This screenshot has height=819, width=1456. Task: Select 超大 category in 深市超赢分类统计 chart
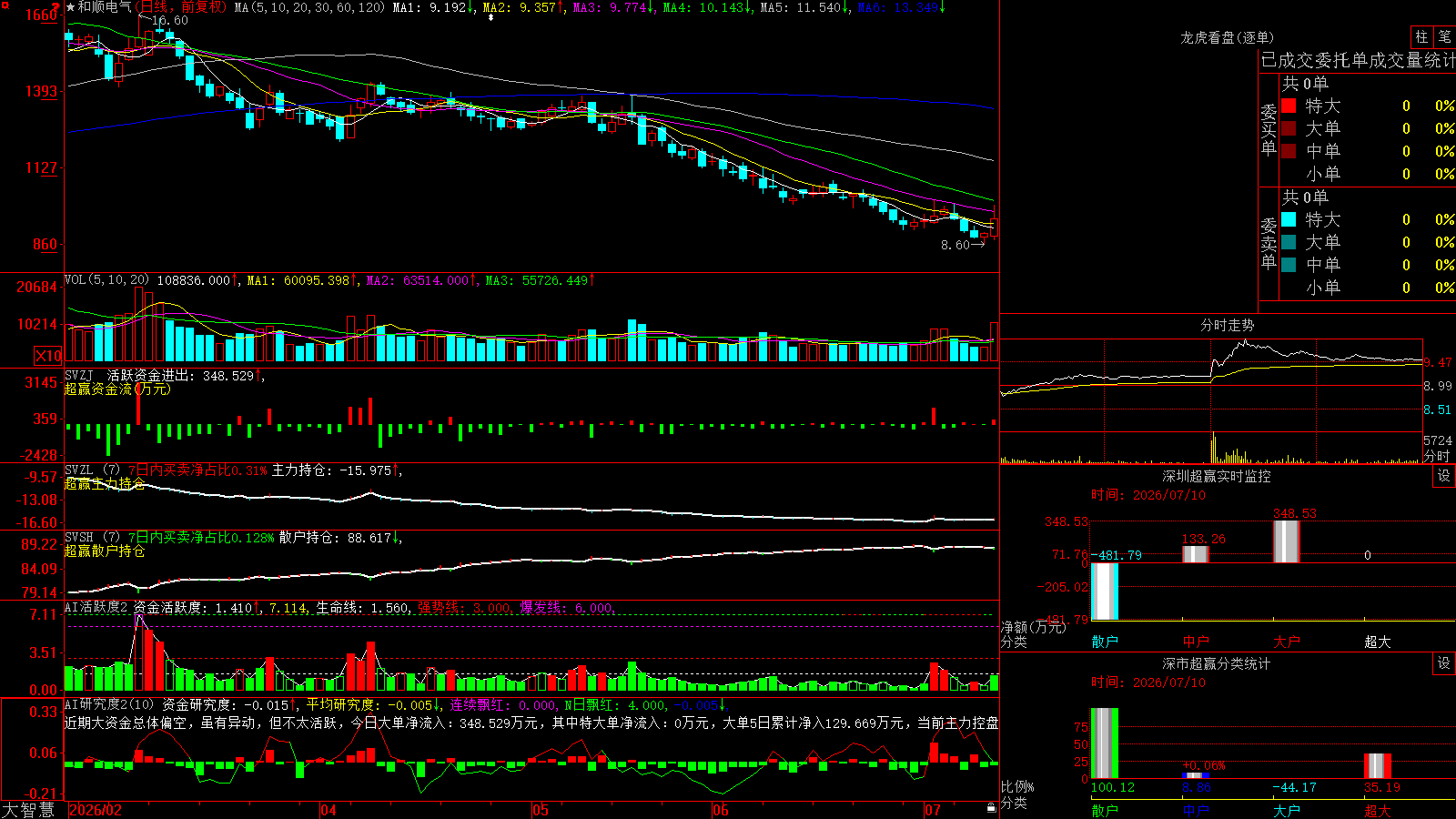1378,811
